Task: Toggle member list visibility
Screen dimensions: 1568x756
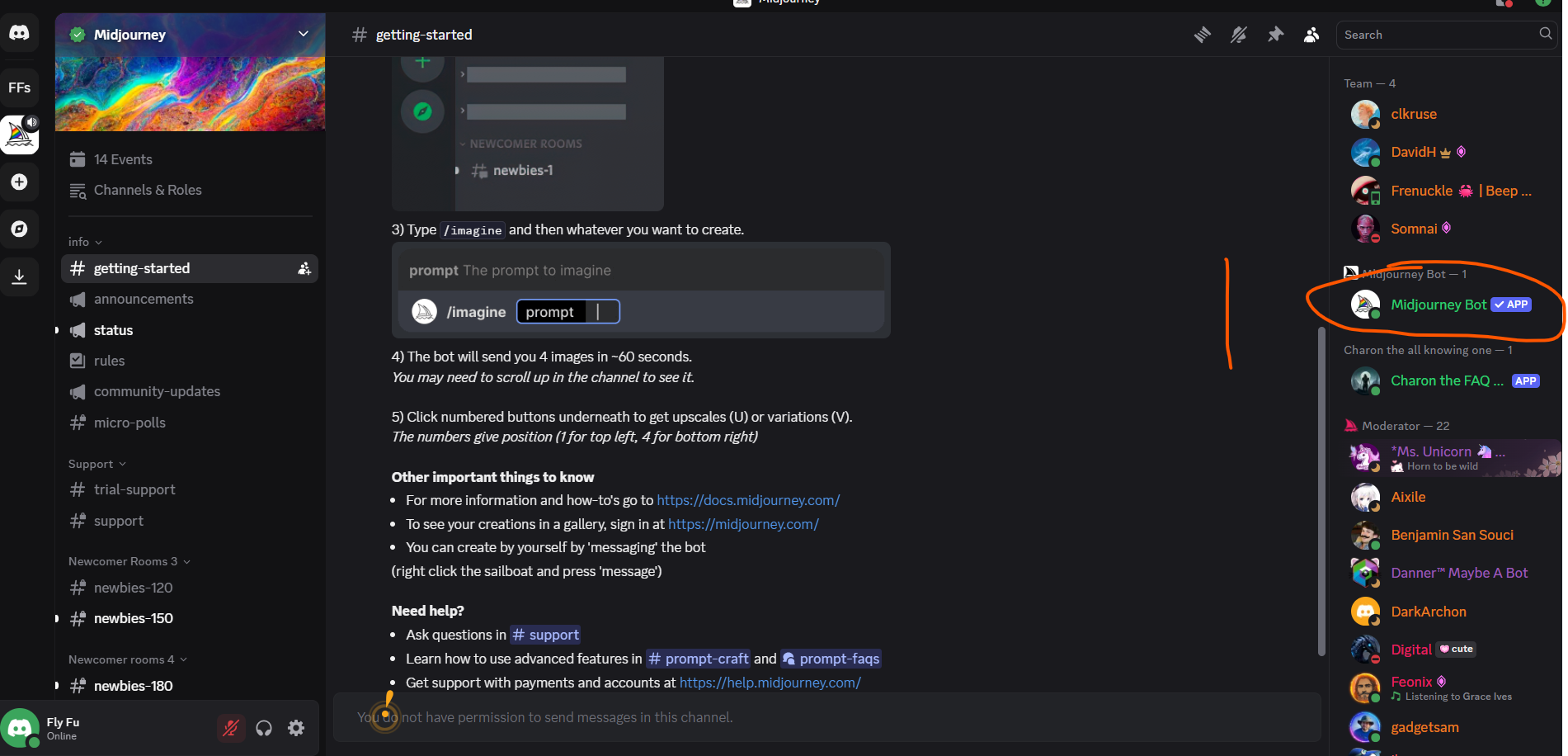Action: 1311,35
